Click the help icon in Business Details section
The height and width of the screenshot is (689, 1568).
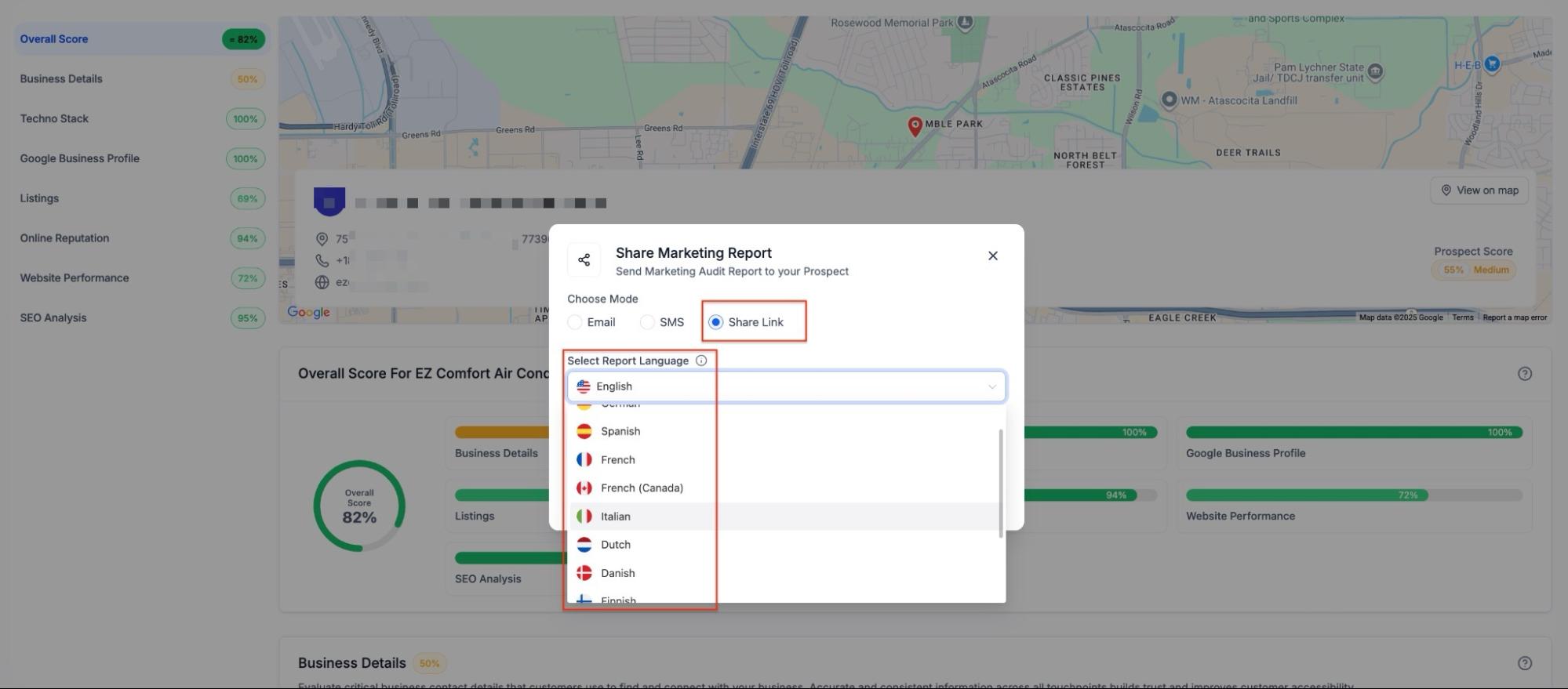pyautogui.click(x=1524, y=663)
